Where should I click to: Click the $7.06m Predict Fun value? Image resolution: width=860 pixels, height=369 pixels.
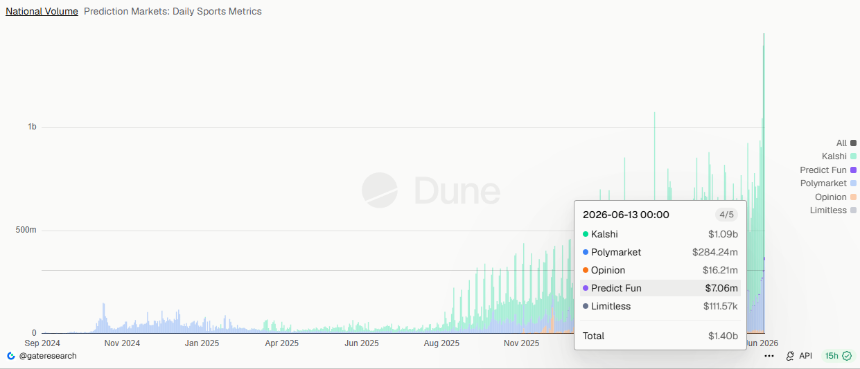[722, 288]
